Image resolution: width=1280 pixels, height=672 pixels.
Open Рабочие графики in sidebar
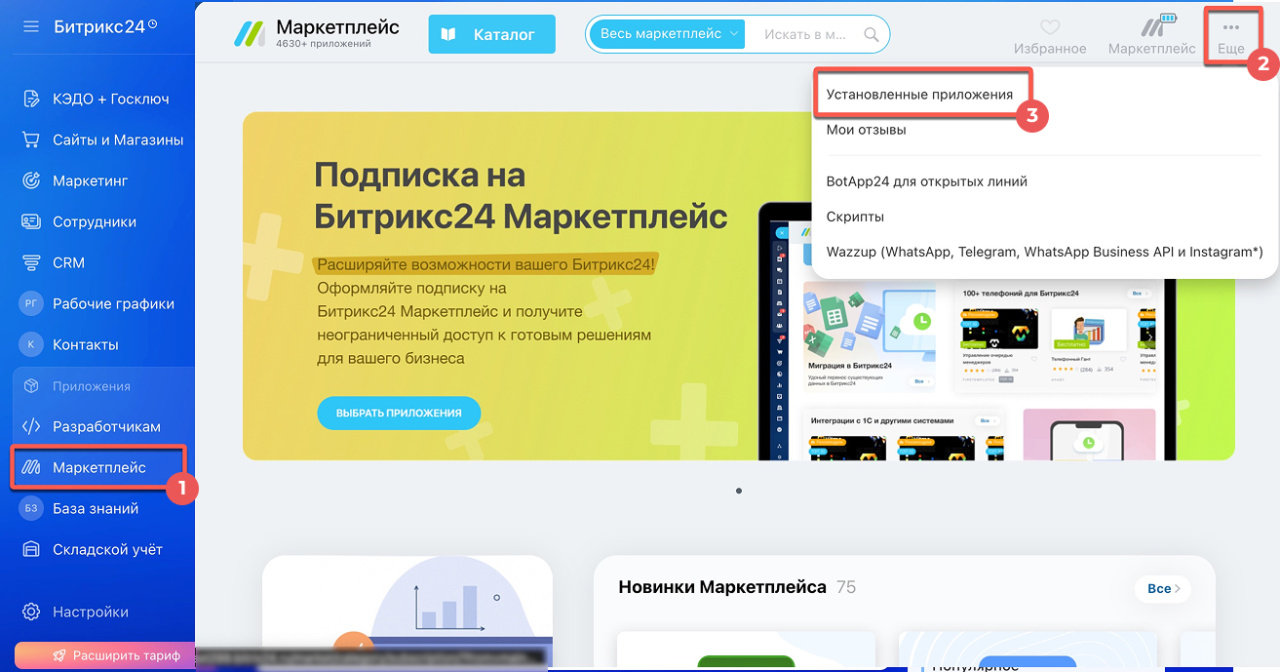113,304
